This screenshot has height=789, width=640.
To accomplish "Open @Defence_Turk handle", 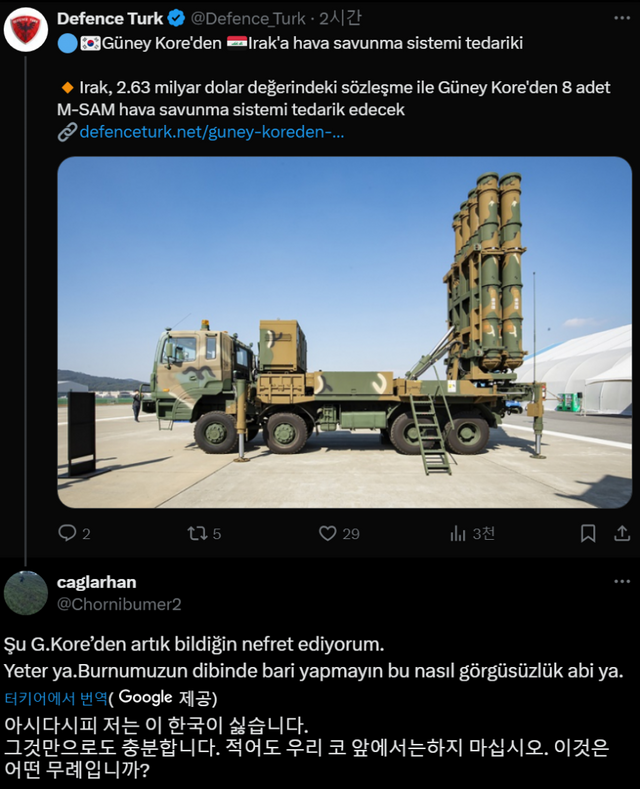I will click(x=248, y=19).
